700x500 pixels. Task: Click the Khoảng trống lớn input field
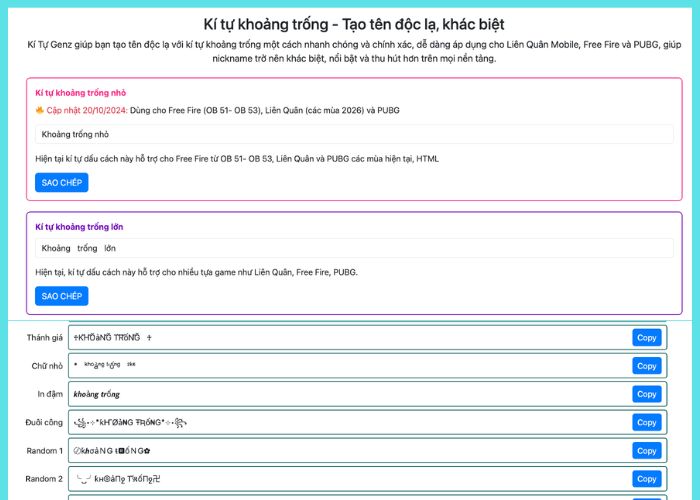tap(354, 248)
